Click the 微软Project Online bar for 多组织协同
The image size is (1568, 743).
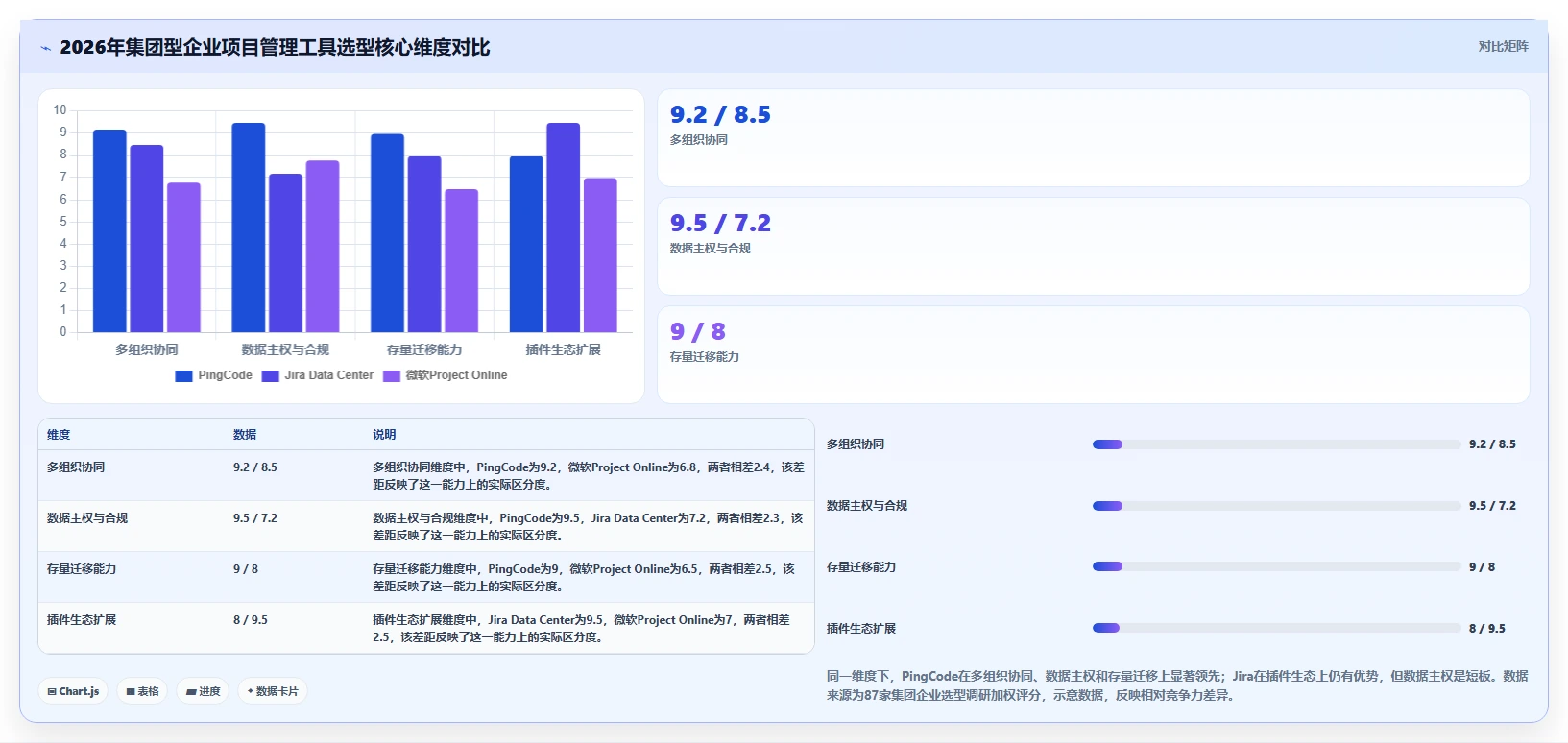click(x=183, y=257)
